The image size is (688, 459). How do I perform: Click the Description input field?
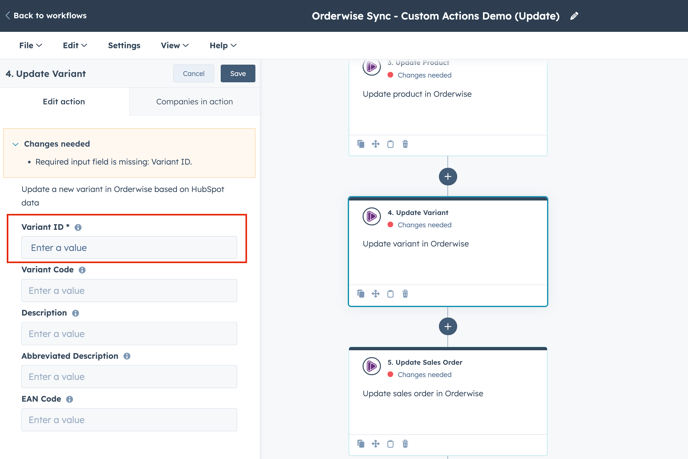click(x=129, y=333)
